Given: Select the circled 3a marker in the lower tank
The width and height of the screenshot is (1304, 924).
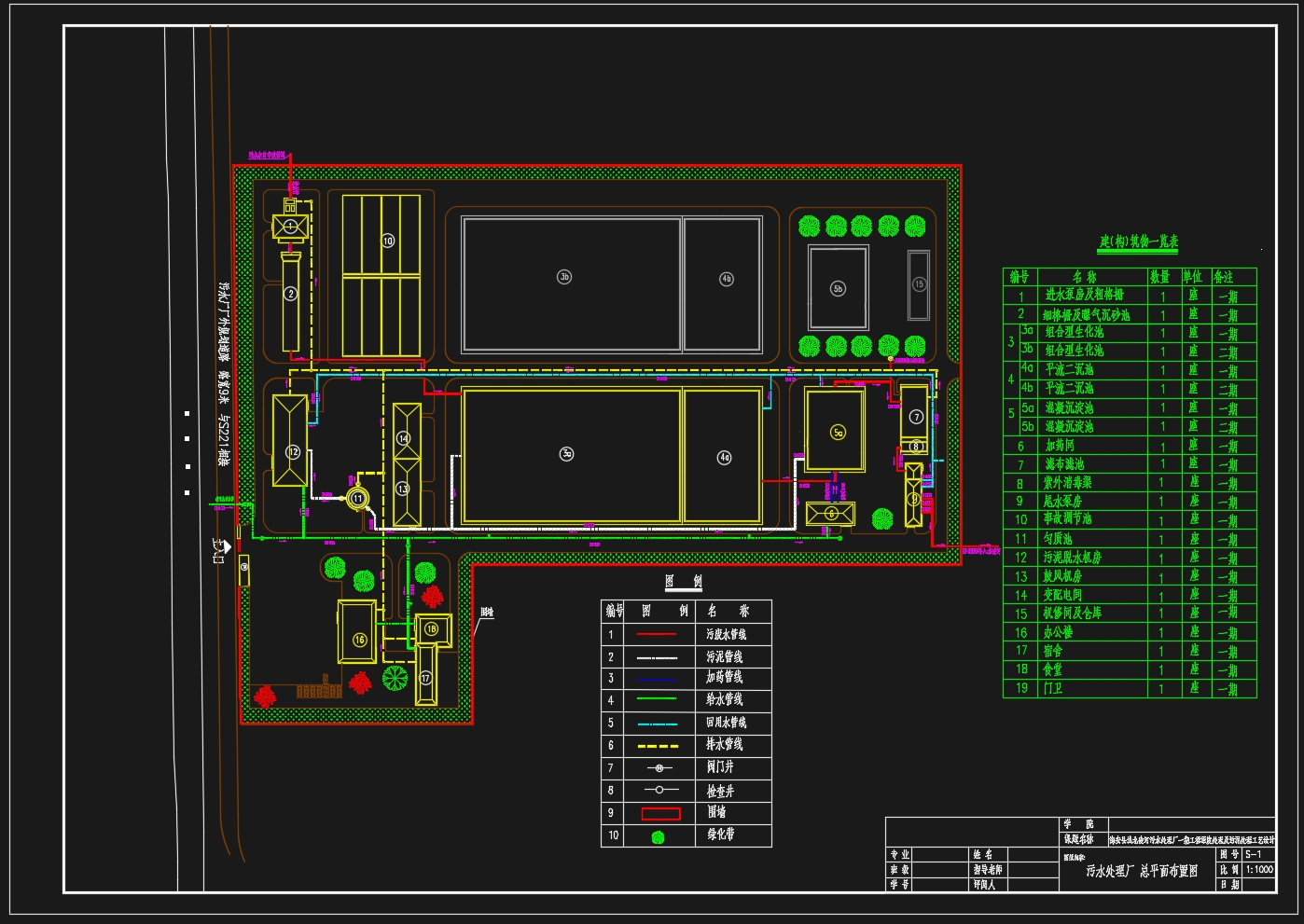Looking at the screenshot, I should coord(566,454).
